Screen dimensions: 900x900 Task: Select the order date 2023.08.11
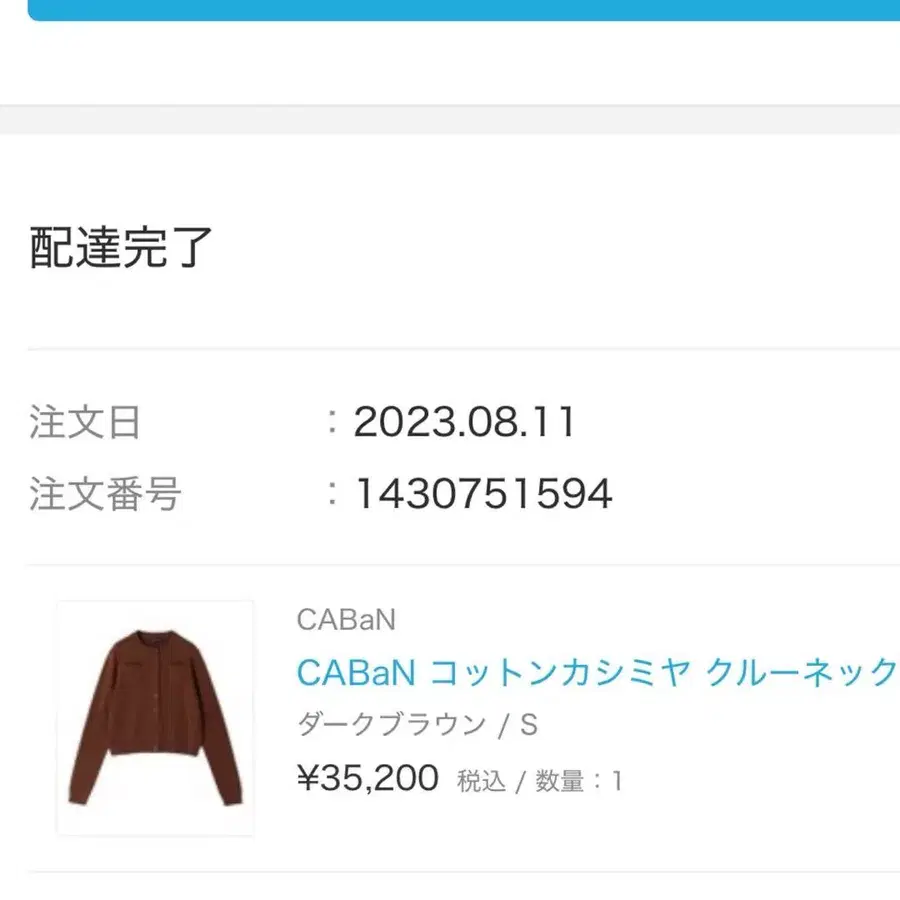pyautogui.click(x=465, y=423)
